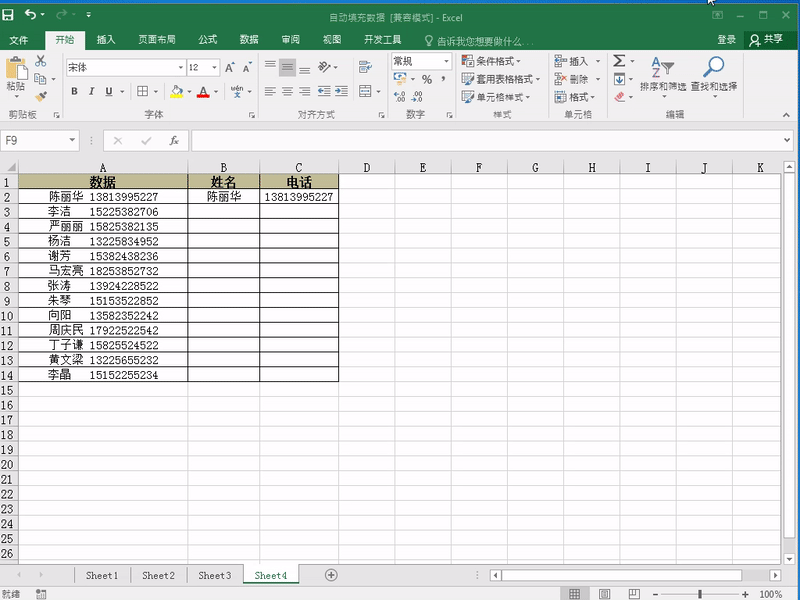
Task: Click Increase Decimal icon
Action: [x=399, y=96]
